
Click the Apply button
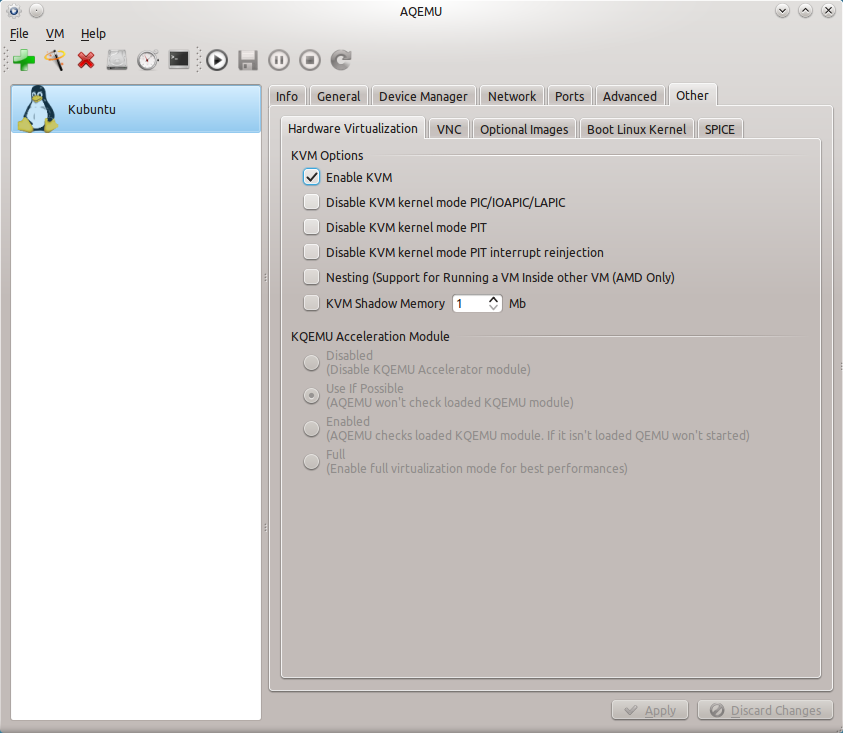tap(650, 710)
